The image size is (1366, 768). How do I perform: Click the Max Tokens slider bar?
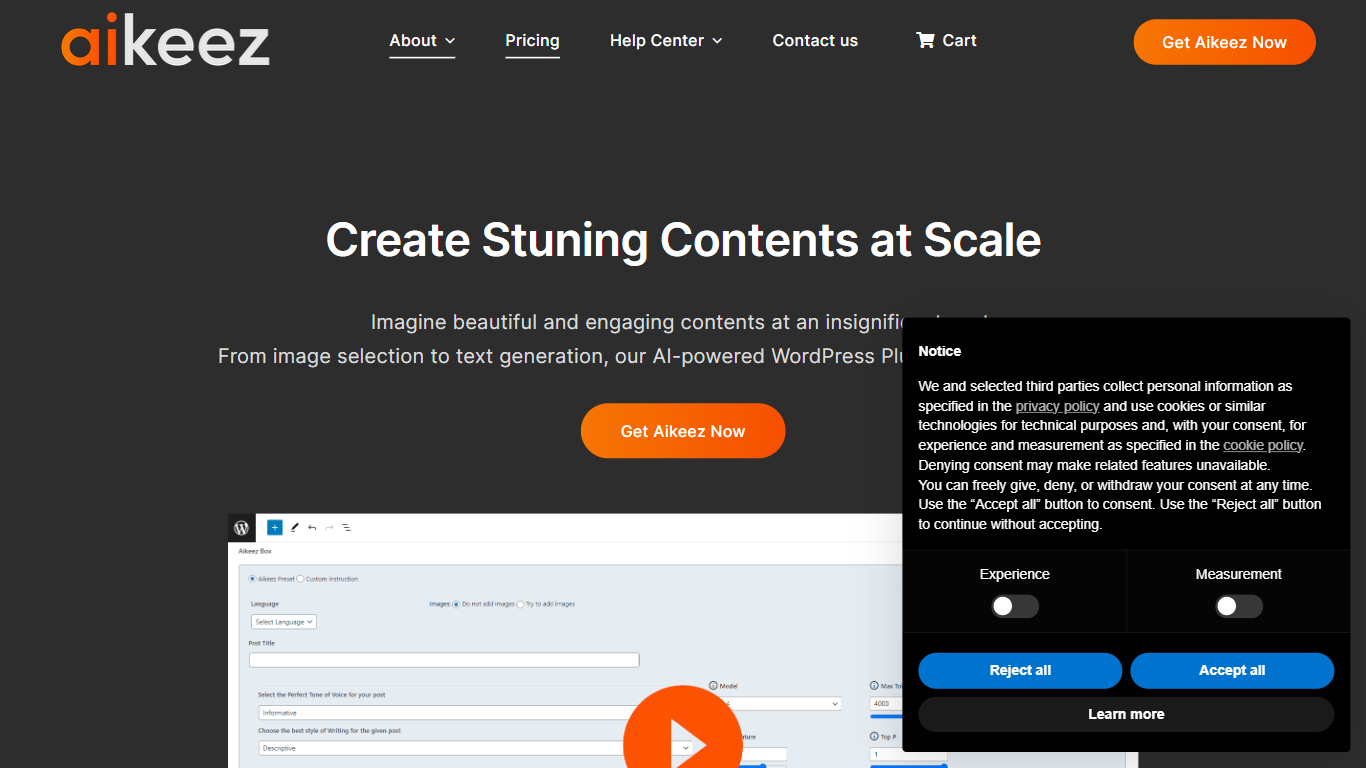point(886,716)
